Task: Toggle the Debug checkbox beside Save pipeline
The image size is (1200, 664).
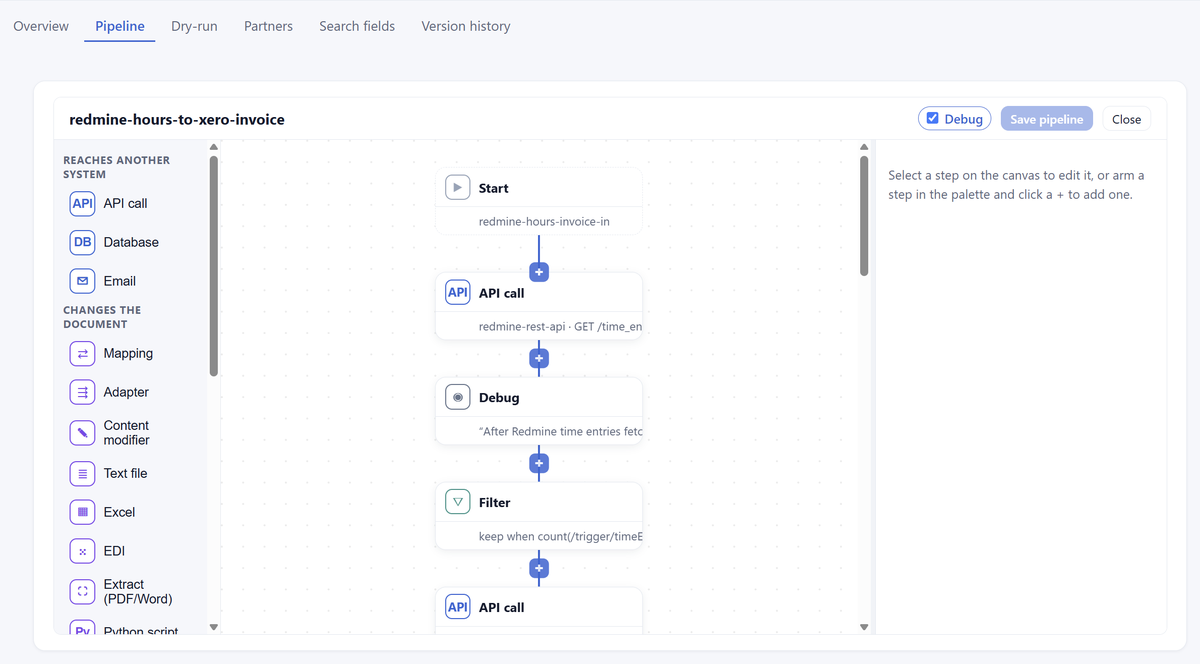Action: pos(933,119)
